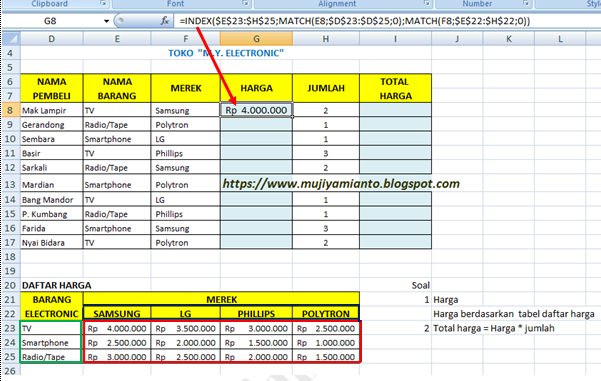Open the Font group dialog launcher

pyautogui.click(x=245, y=3)
